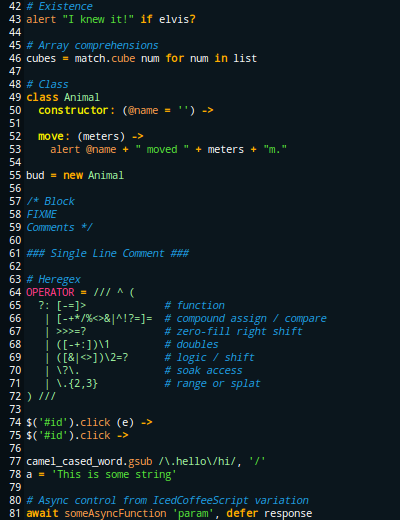Click "# Async control from IcedCoffeeScript variation"
The height and width of the screenshot is (520, 400).
[168, 500]
